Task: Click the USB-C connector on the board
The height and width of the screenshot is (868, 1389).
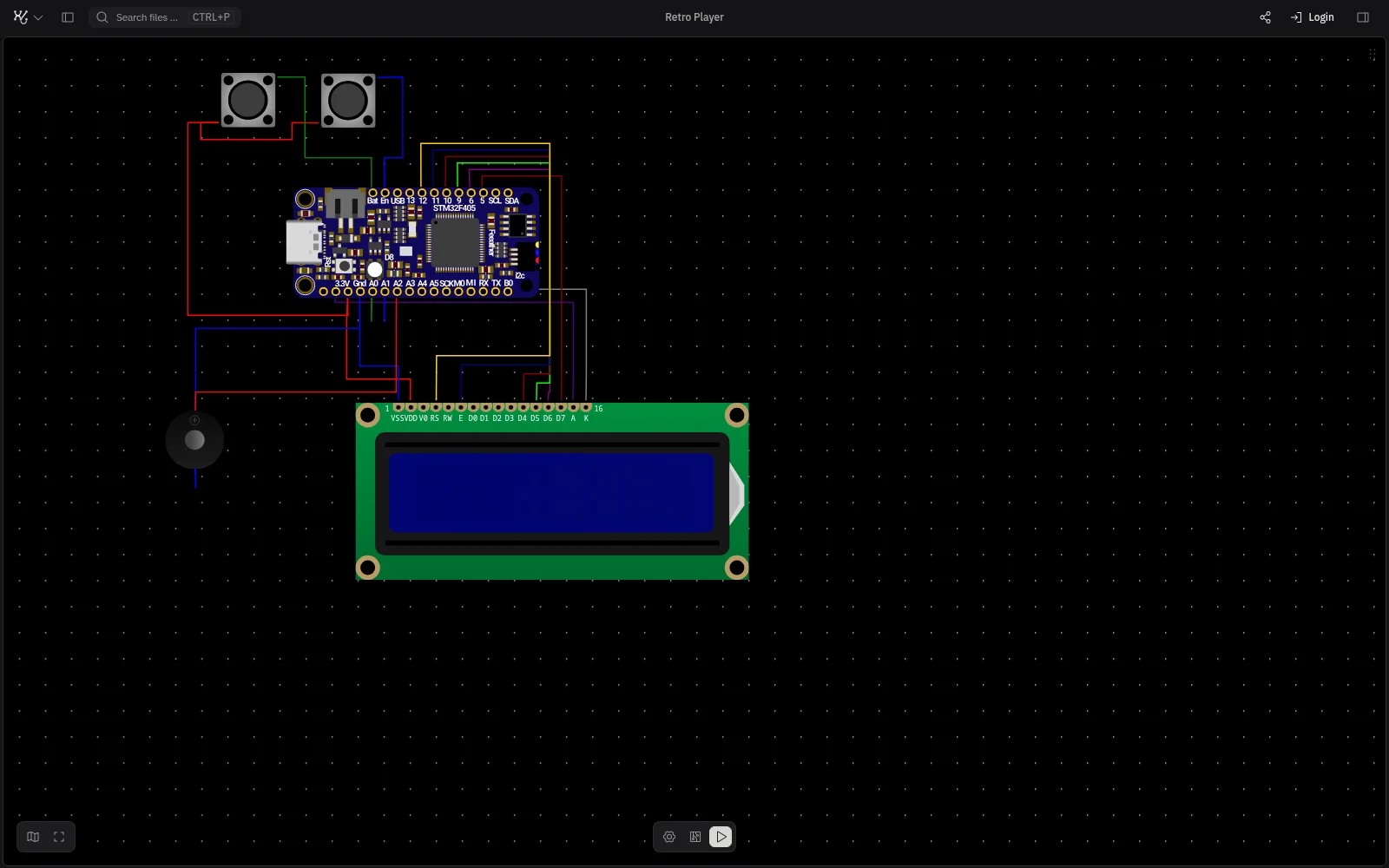Action: (x=304, y=241)
